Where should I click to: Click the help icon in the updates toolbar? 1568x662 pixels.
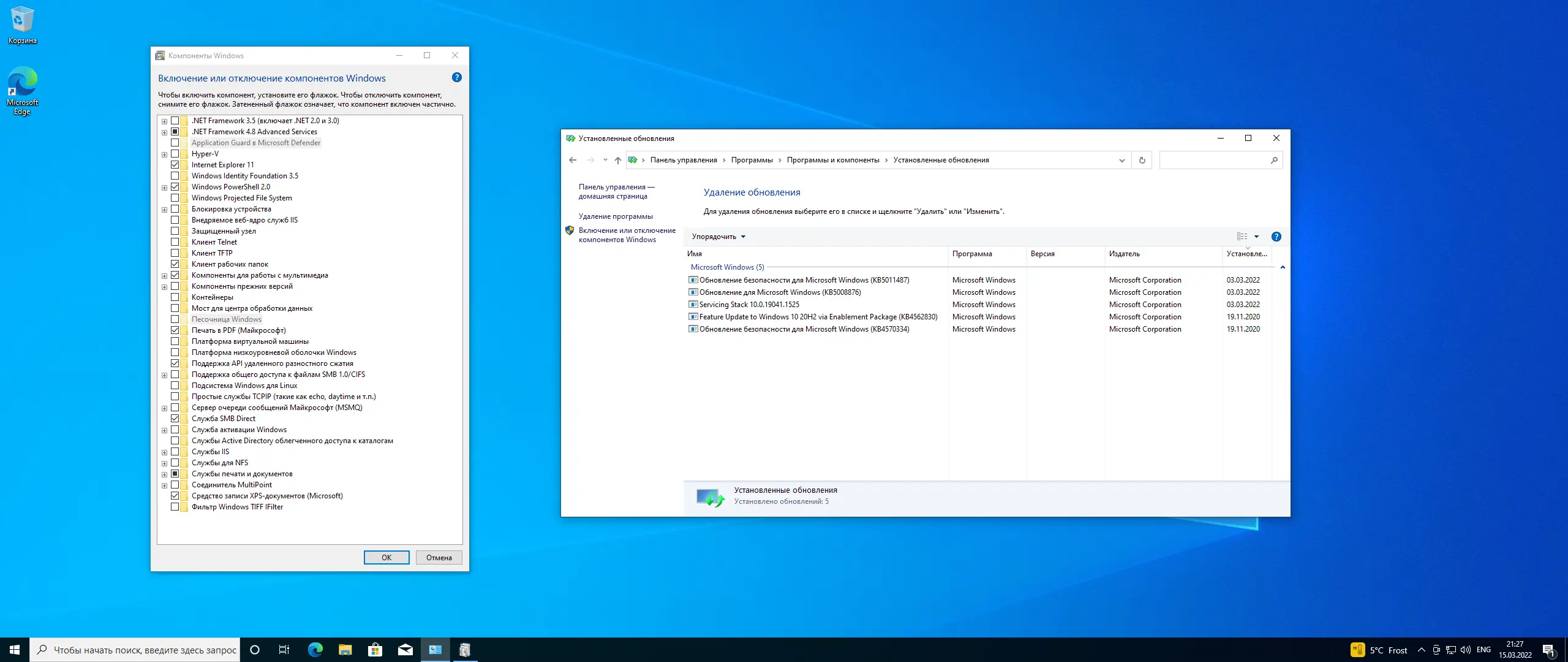point(1276,237)
